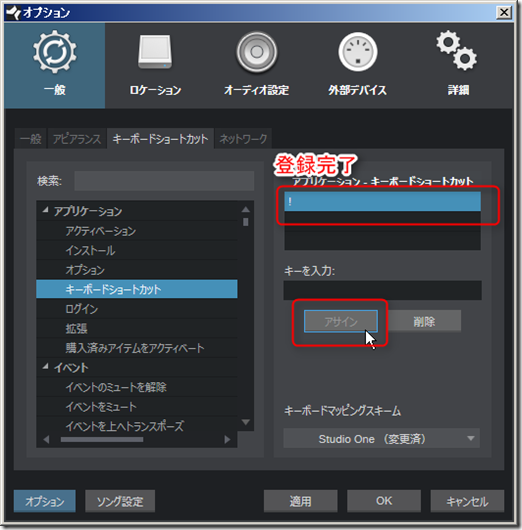Select 拡張 in the command list

[x=137, y=328]
